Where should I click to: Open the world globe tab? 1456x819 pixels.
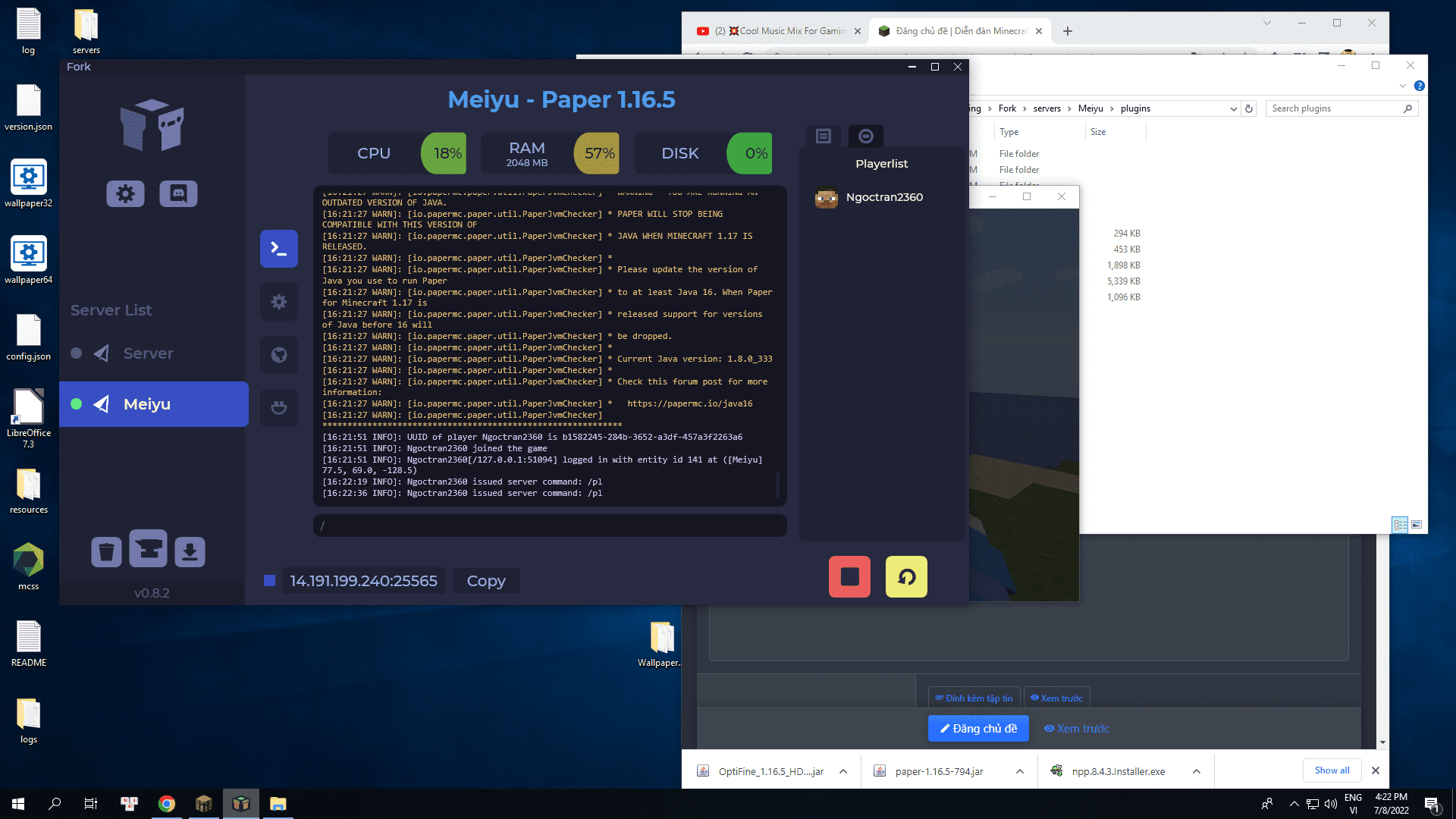(x=278, y=355)
